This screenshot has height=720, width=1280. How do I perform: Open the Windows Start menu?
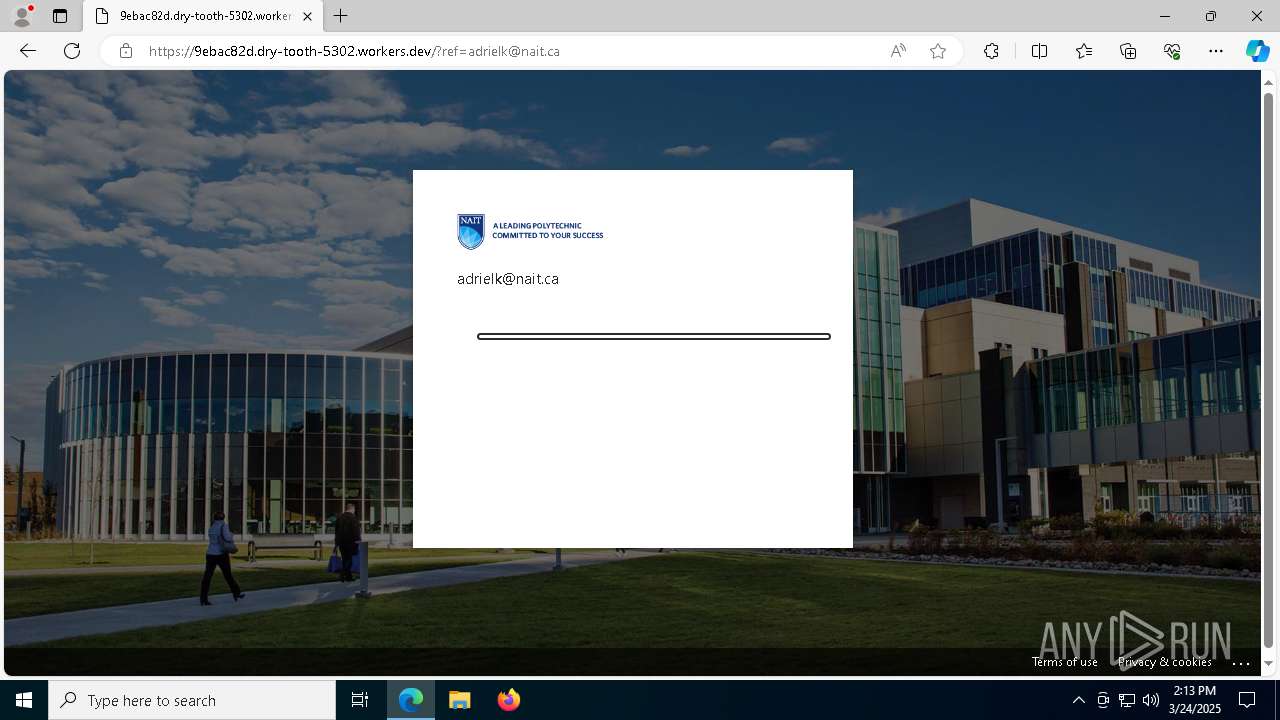pos(24,700)
